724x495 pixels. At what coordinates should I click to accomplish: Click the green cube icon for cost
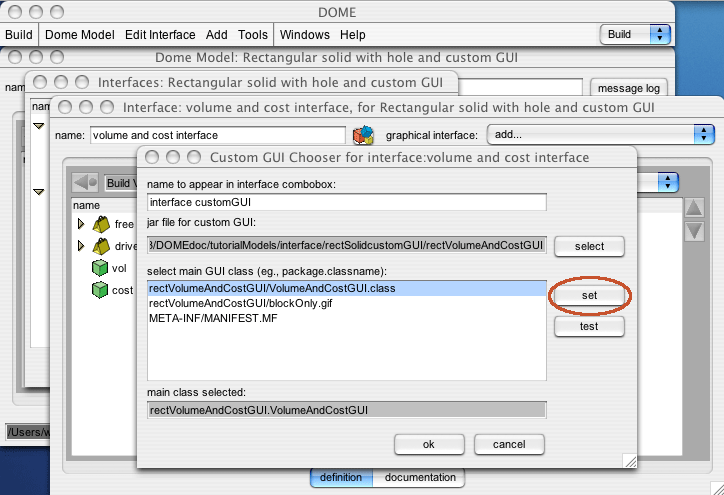tap(100, 290)
